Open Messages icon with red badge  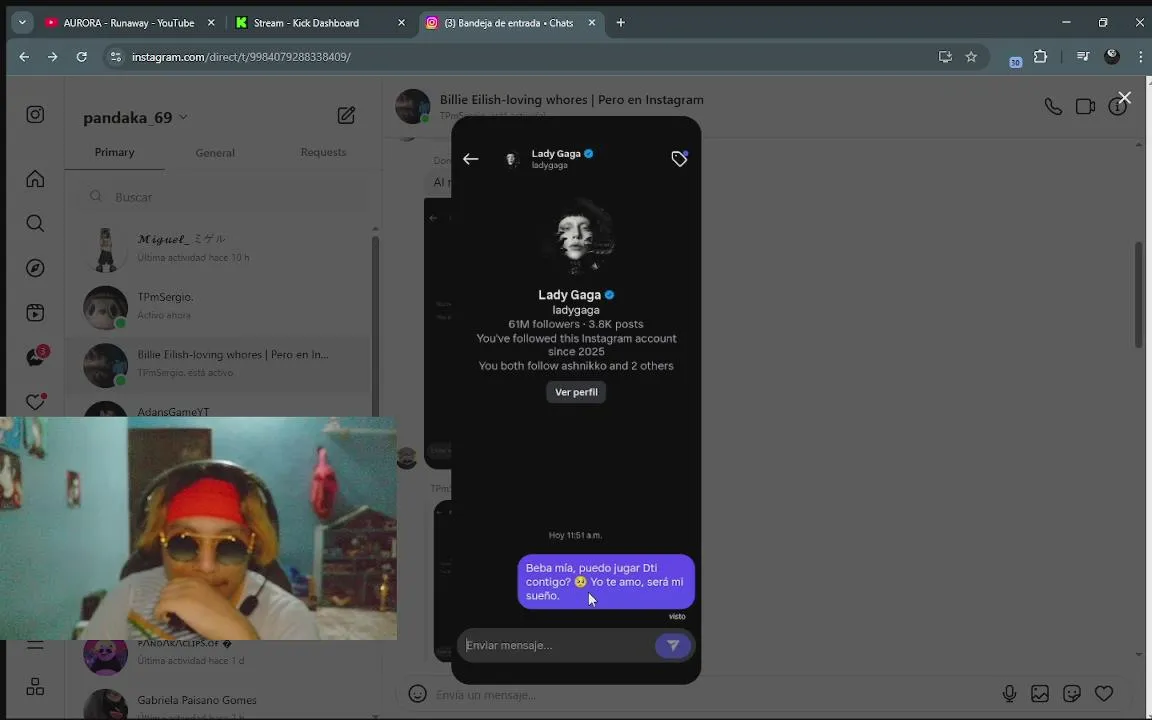pos(37,356)
